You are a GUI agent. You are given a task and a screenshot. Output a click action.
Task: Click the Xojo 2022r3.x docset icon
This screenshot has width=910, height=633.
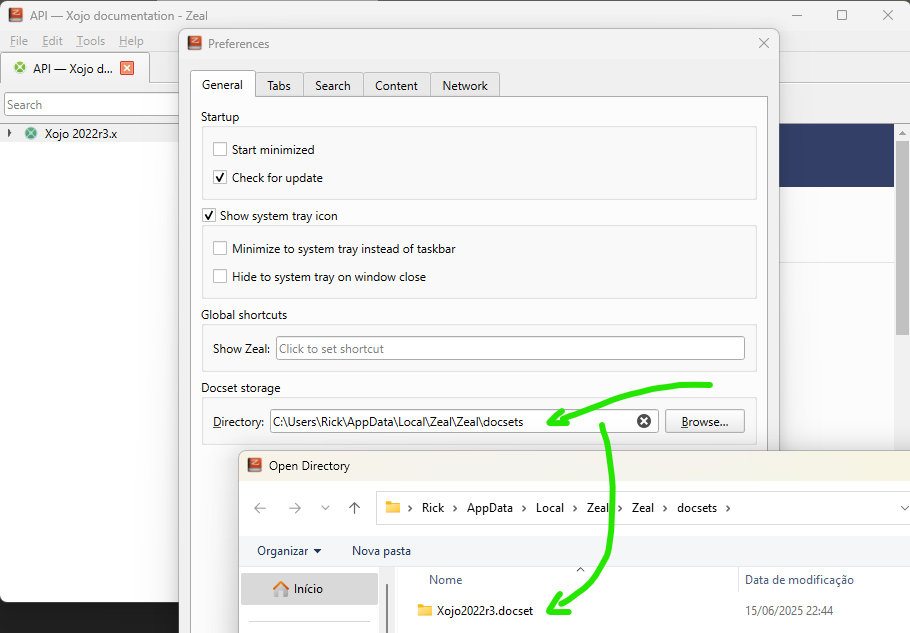(x=31, y=133)
